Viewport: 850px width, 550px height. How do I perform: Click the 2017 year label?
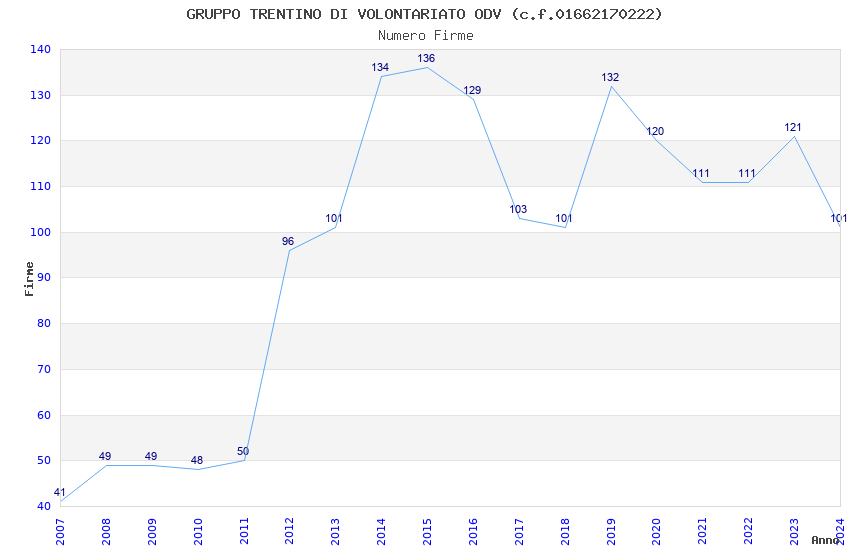click(x=519, y=532)
